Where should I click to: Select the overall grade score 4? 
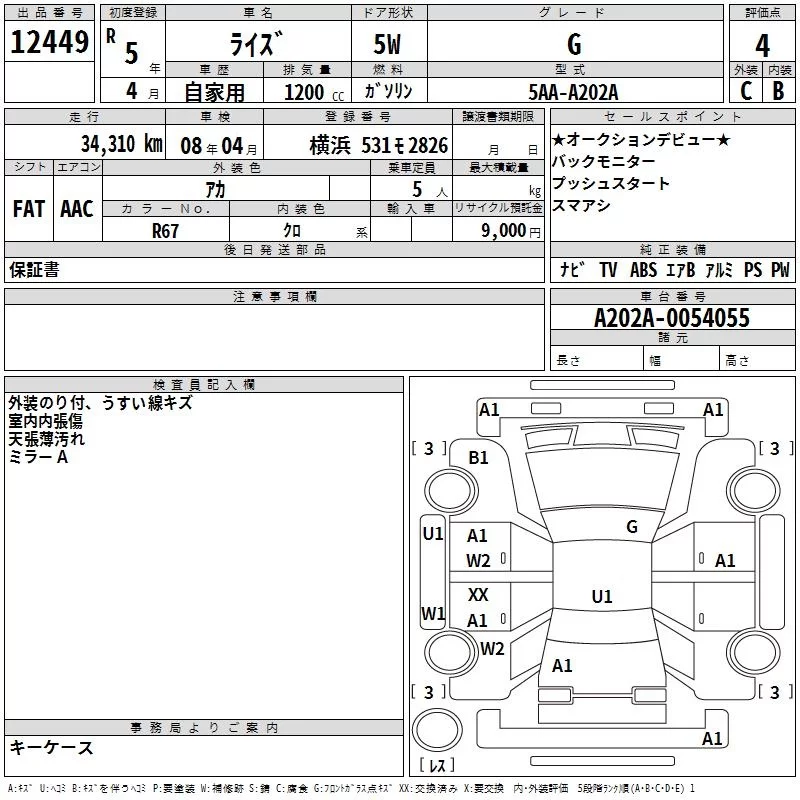pyautogui.click(x=762, y=46)
